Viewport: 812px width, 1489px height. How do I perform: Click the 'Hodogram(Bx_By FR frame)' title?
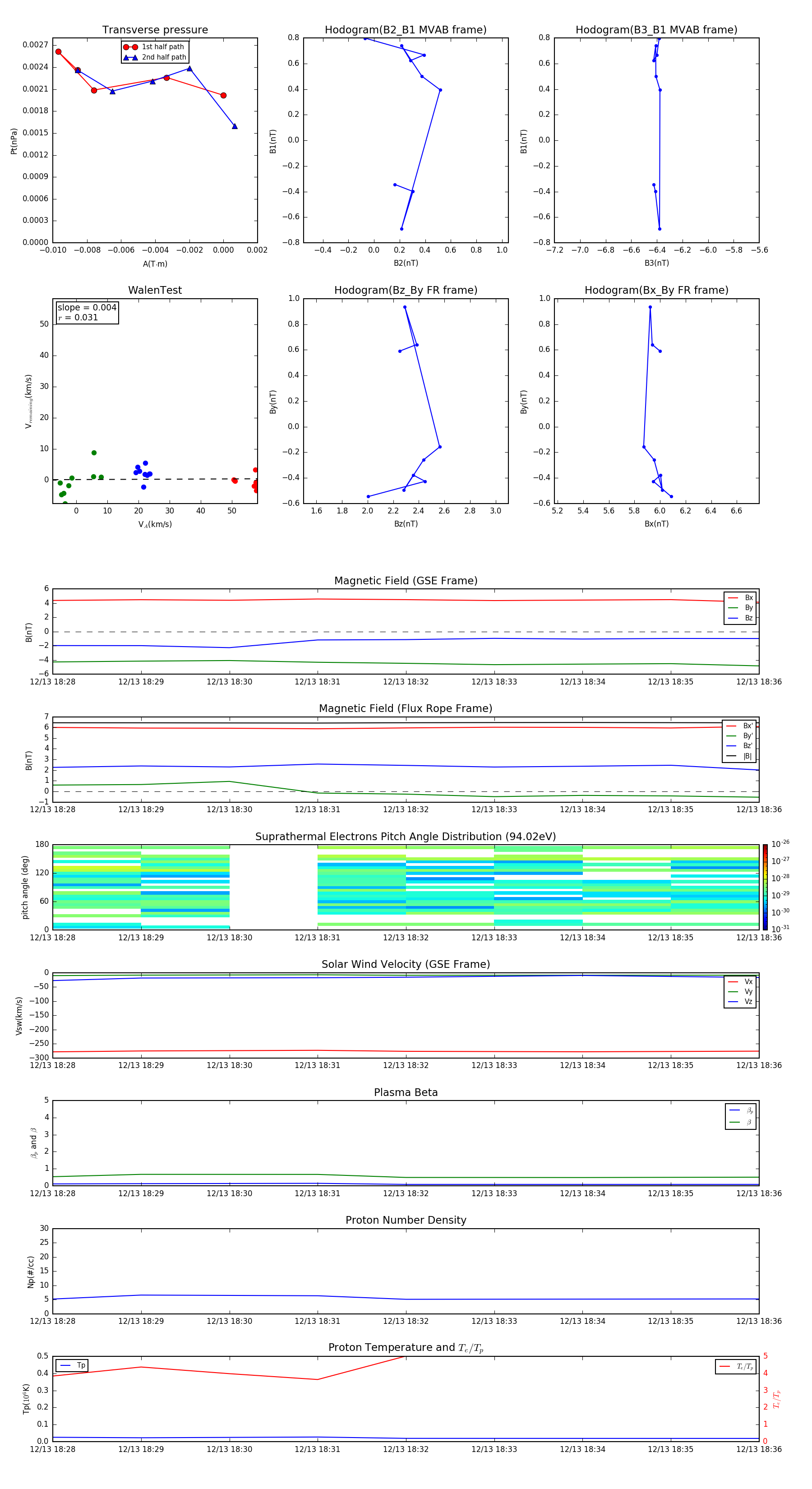656,290
